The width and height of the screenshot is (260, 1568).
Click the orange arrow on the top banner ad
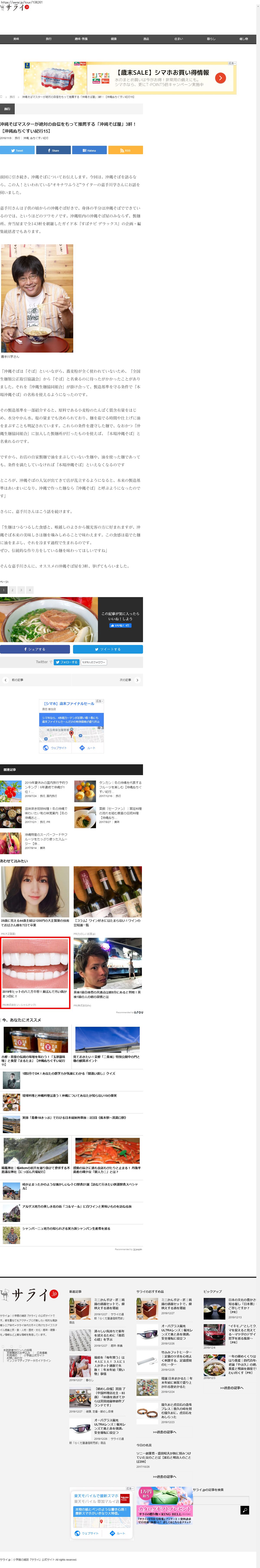click(x=220, y=78)
